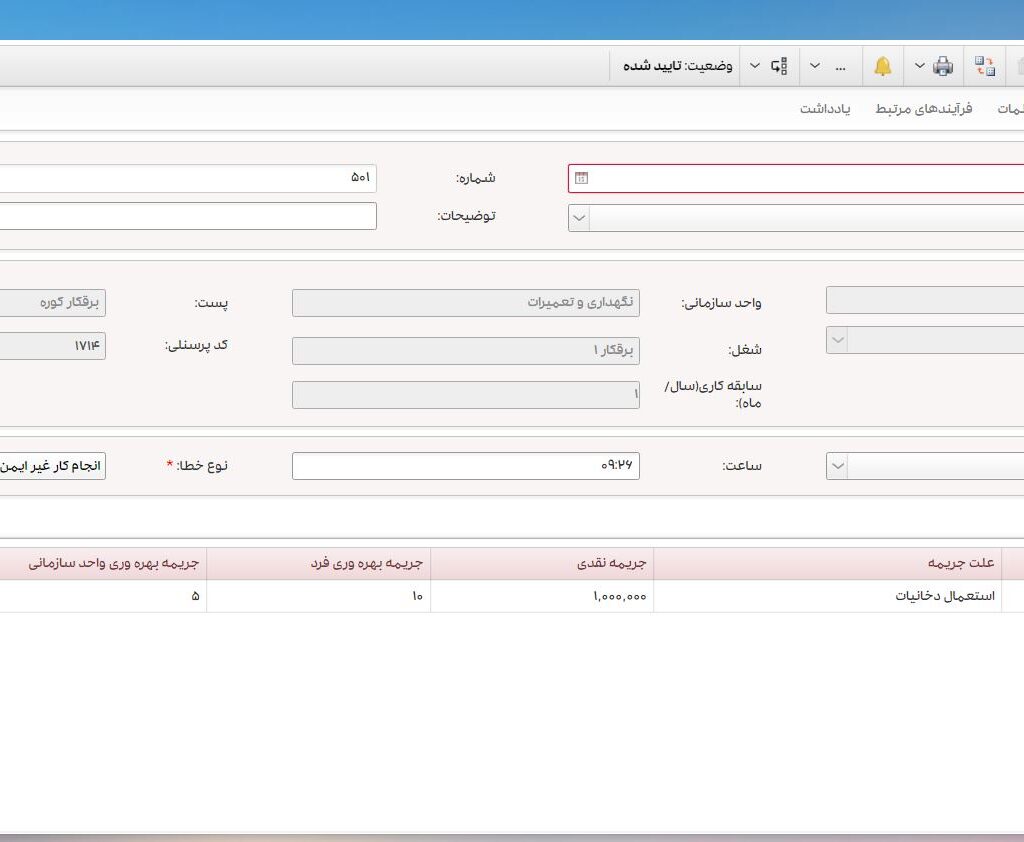Click the printer icon in toolbar
Image resolution: width=1024 pixels, height=842 pixels.
click(942, 66)
